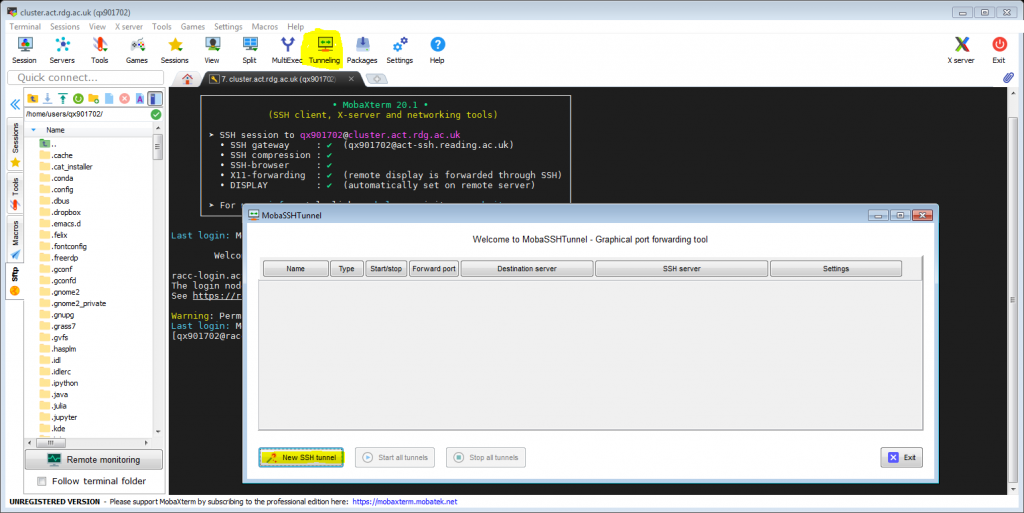
Task: Click the Name column sort arrow
Action: [33, 130]
